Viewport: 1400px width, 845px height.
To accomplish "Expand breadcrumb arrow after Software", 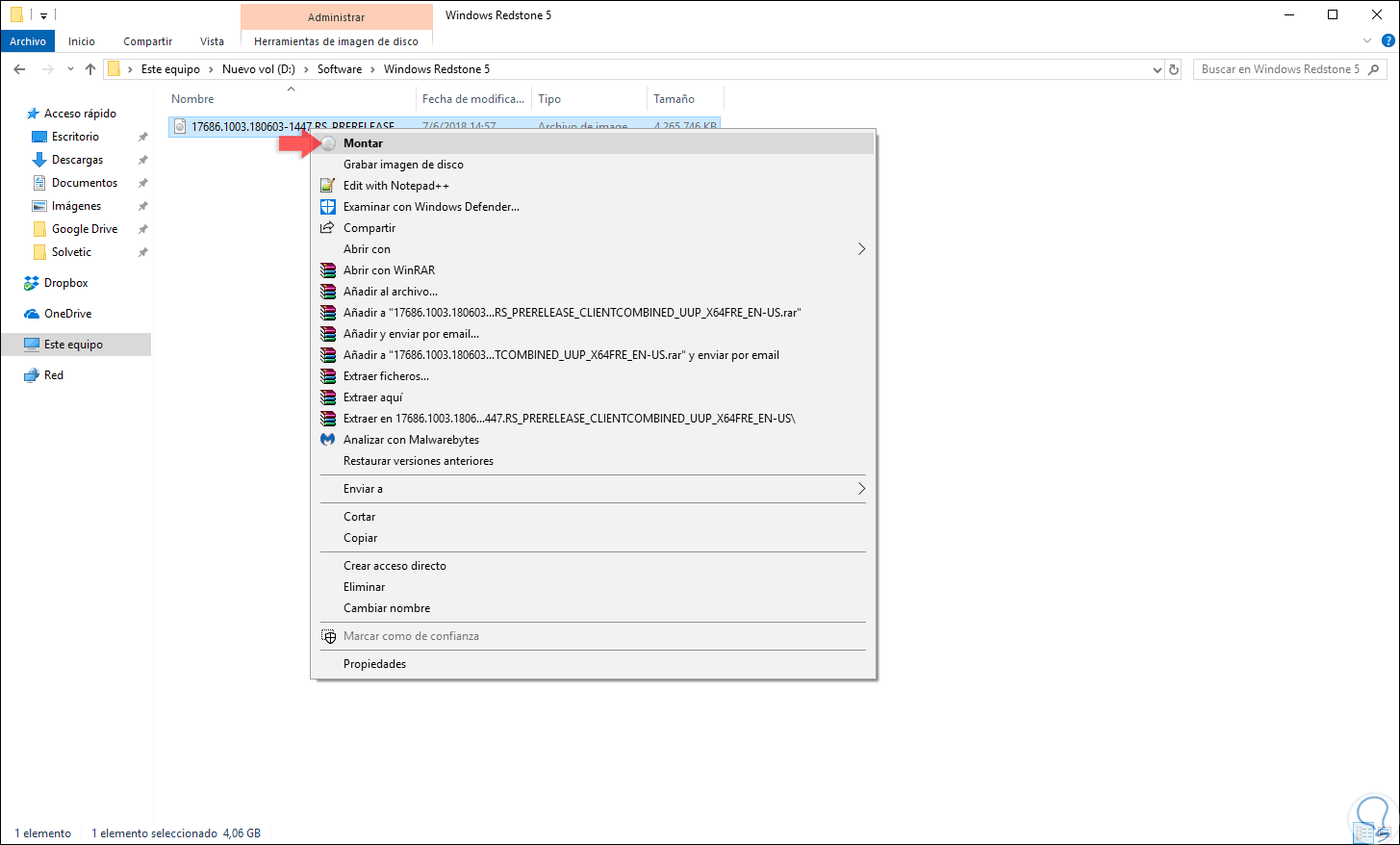I will pyautogui.click(x=372, y=69).
